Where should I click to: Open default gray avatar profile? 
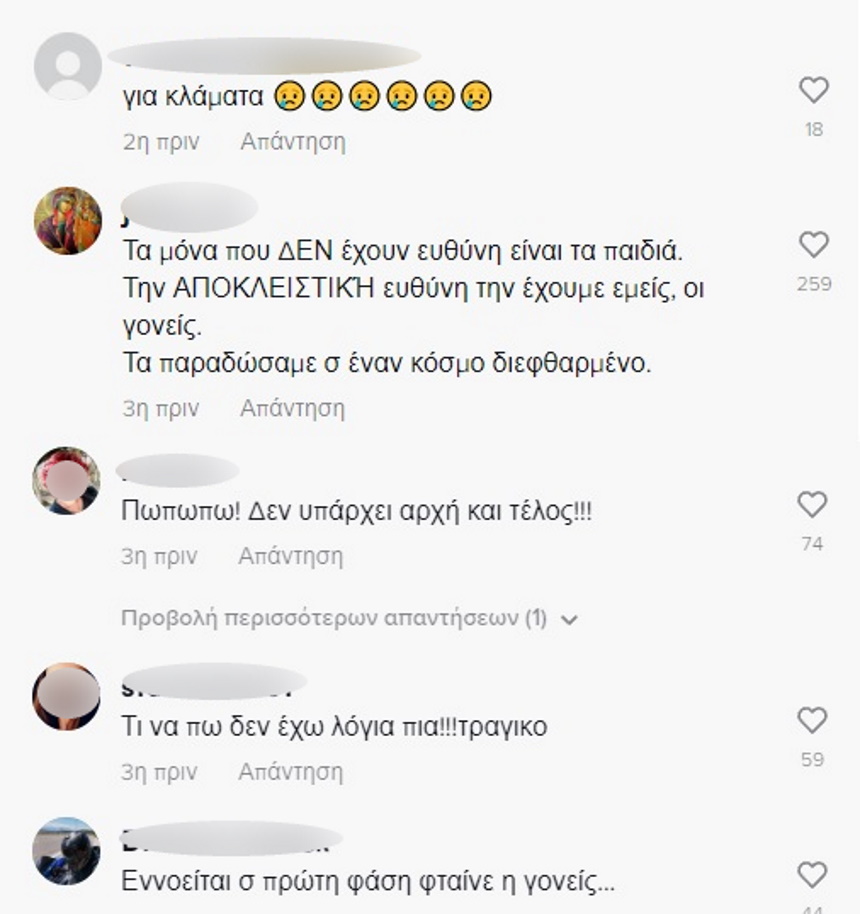coord(68,66)
